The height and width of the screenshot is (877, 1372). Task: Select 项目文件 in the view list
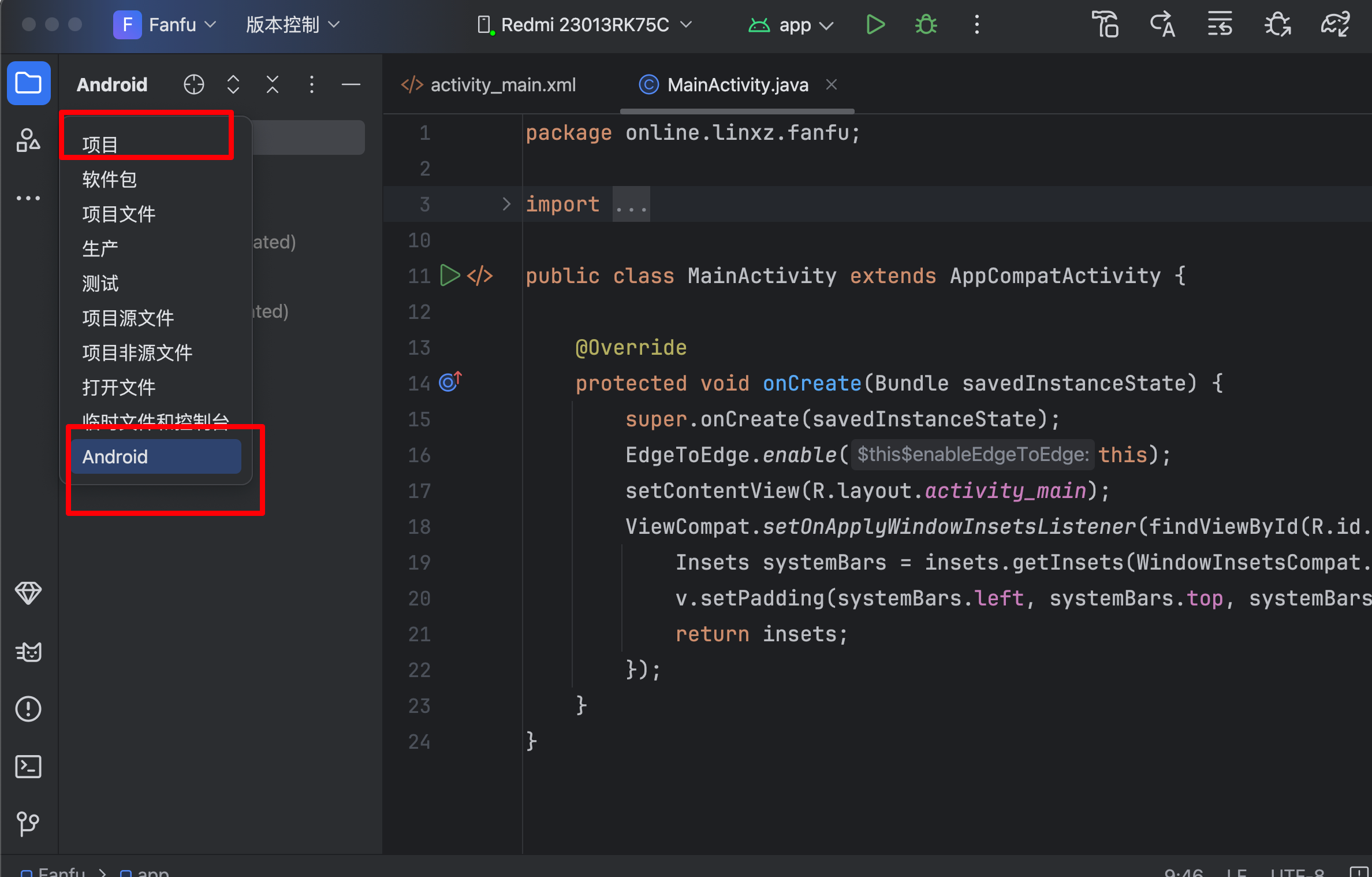point(156,214)
